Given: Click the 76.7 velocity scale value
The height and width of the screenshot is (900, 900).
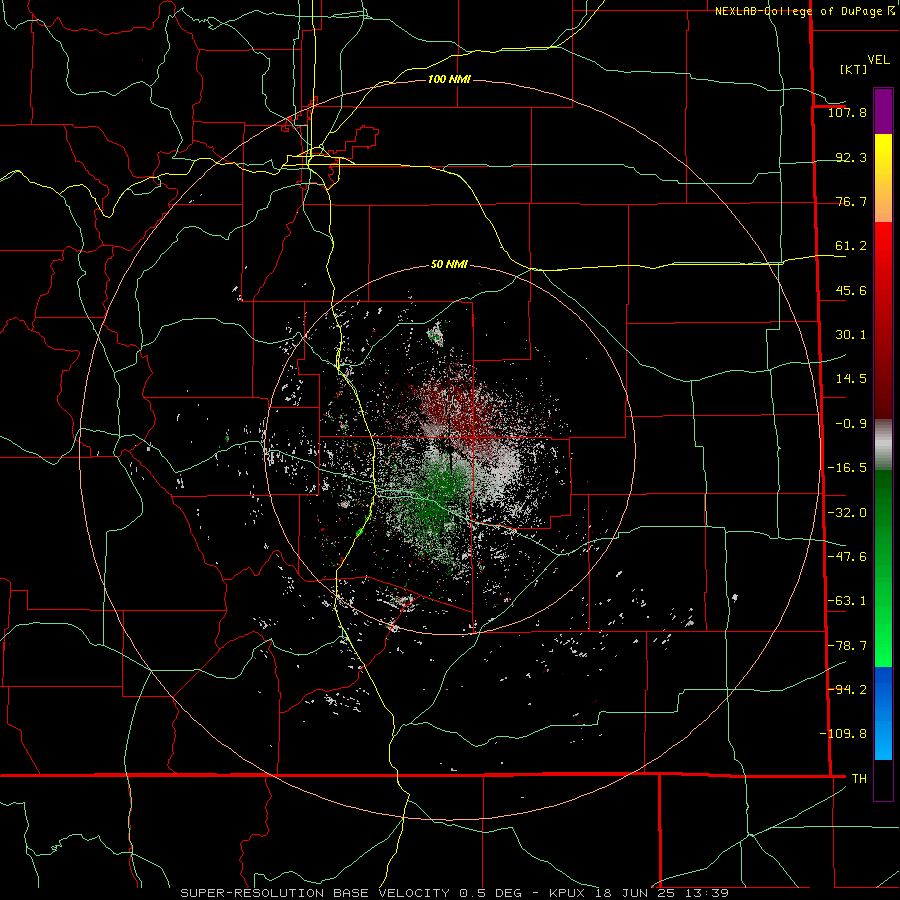Looking at the screenshot, I should coord(851,201).
